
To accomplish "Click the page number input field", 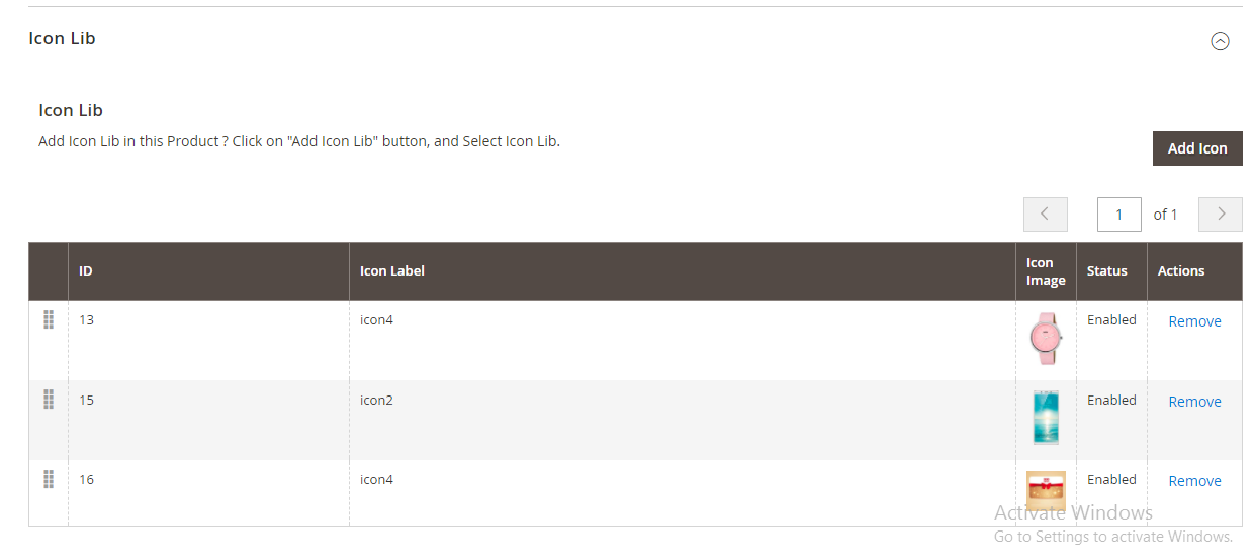I will click(x=1119, y=214).
